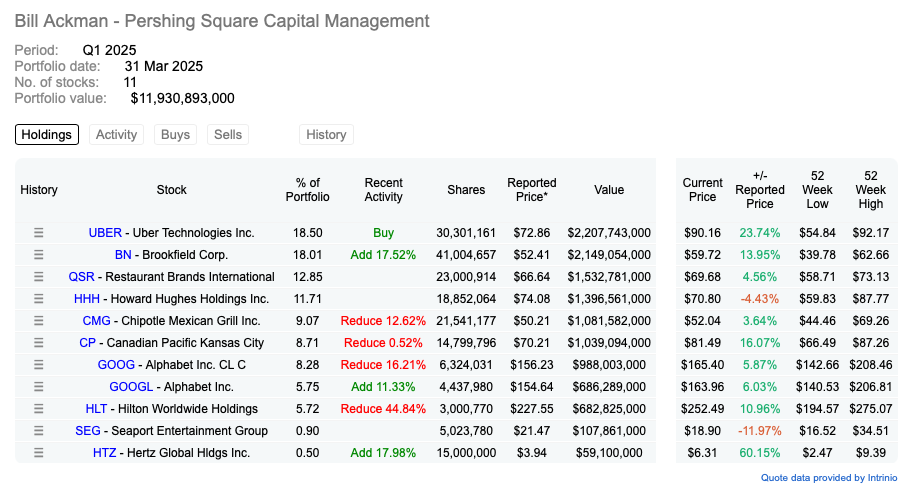Open the CMG ticker link
This screenshot has width=912, height=493.
97,321
